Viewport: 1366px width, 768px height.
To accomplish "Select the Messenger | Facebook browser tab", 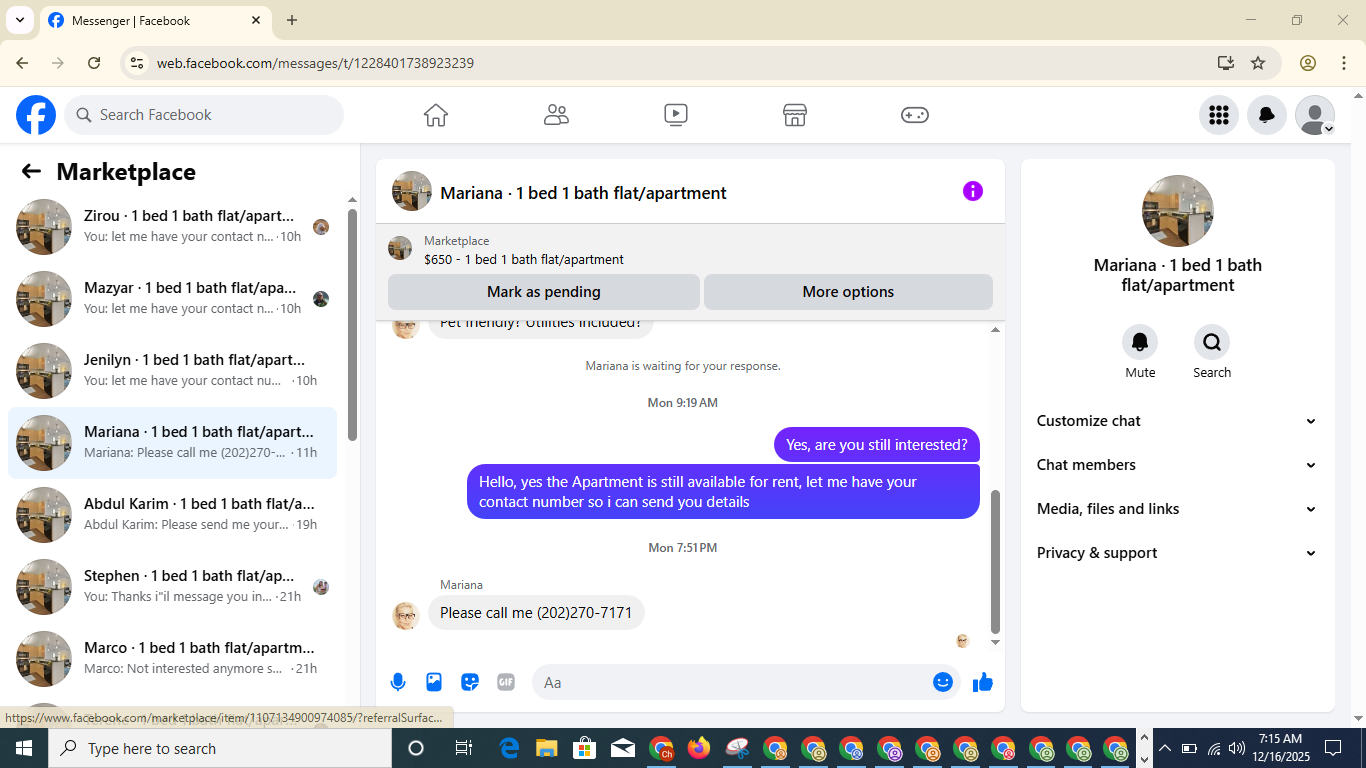I will pyautogui.click(x=155, y=21).
